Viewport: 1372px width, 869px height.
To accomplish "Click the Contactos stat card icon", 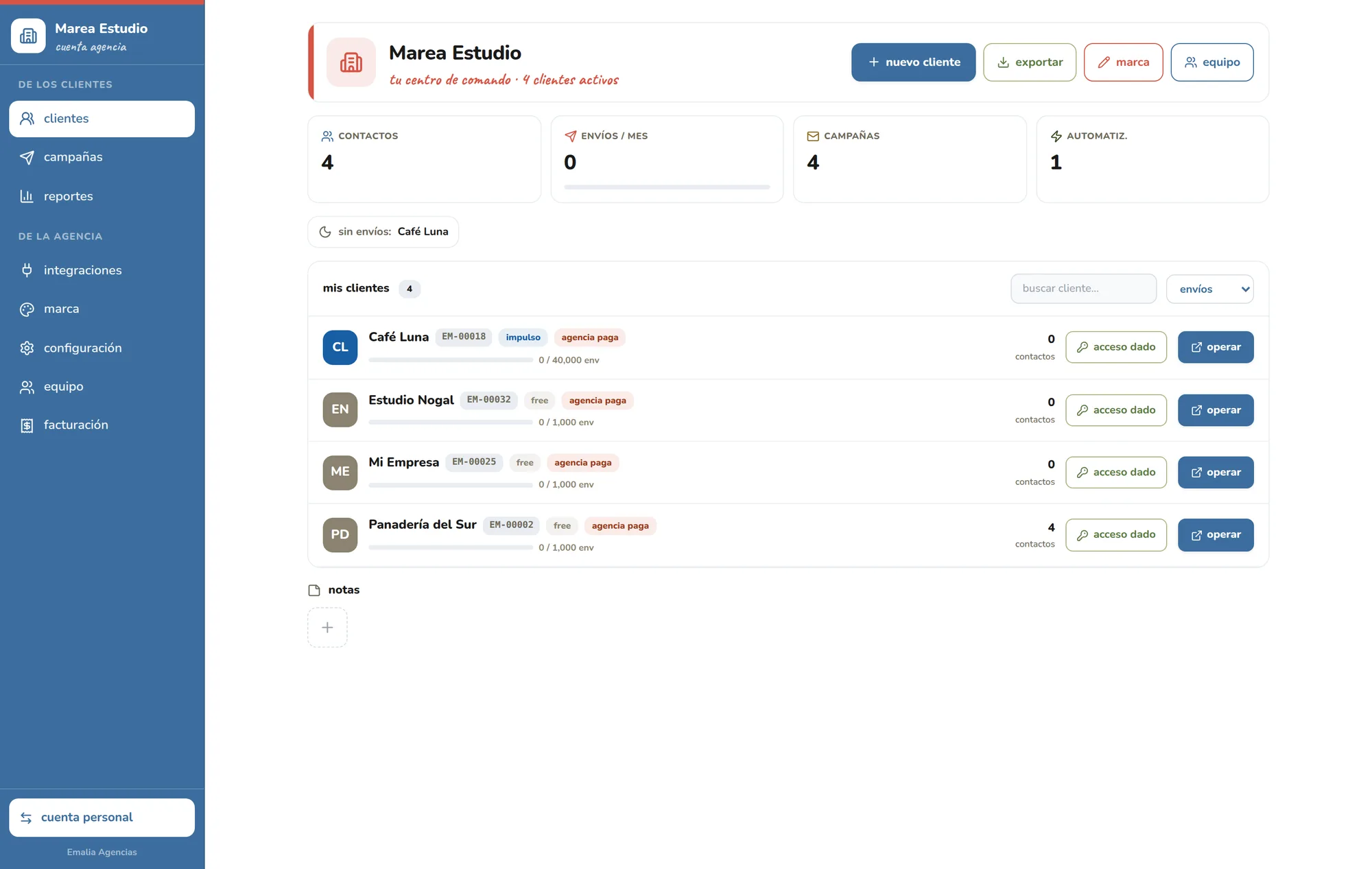I will click(327, 136).
